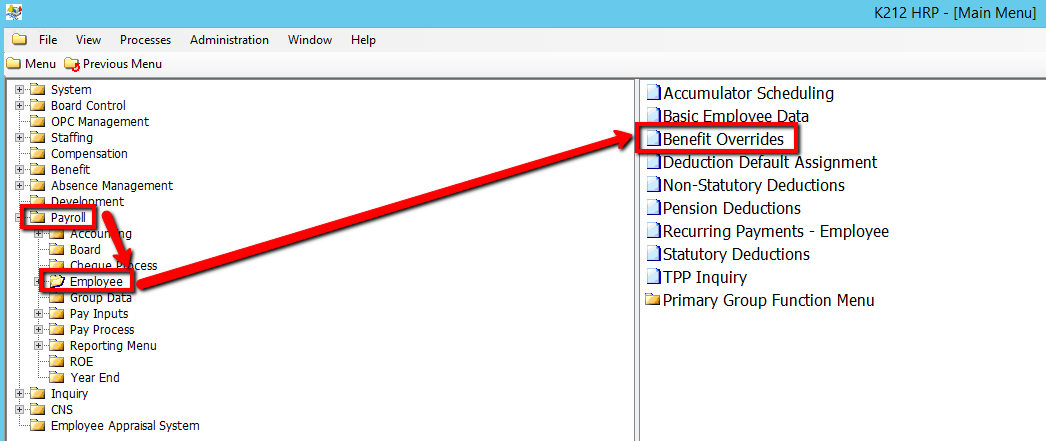Expand the Reporting Menu tree node
1046x441 pixels.
pos(38,346)
